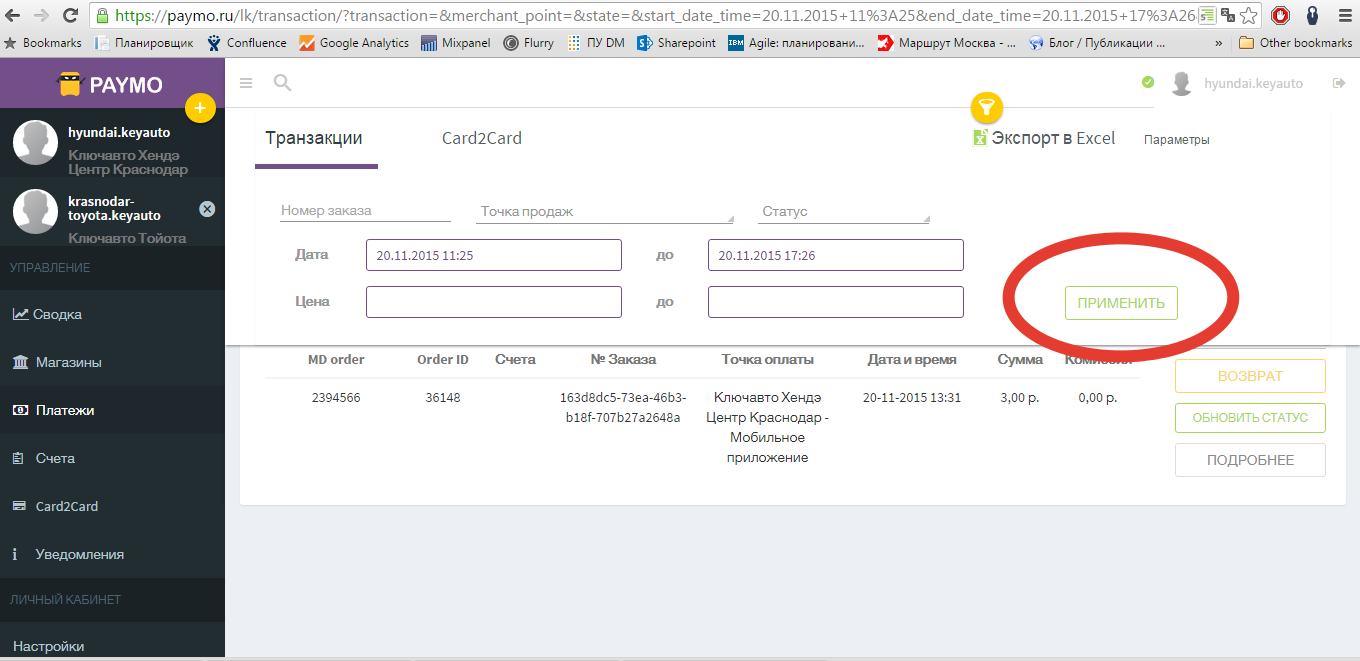Image resolution: width=1360 pixels, height=661 pixels.
Task: Switch to the Card2Card tab
Action: click(482, 138)
